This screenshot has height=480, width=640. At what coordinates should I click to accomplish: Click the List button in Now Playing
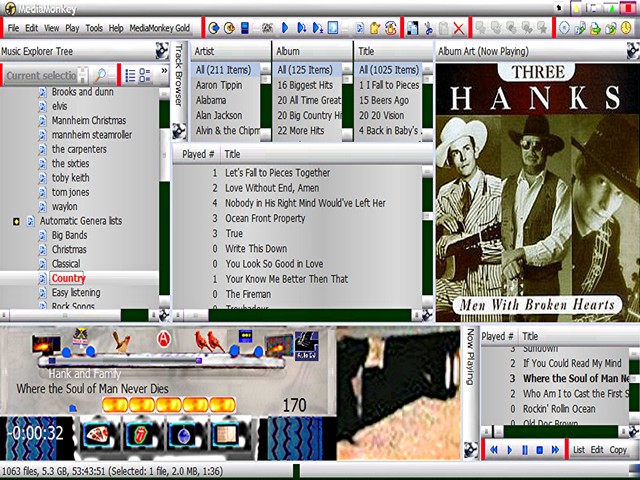pyautogui.click(x=579, y=450)
